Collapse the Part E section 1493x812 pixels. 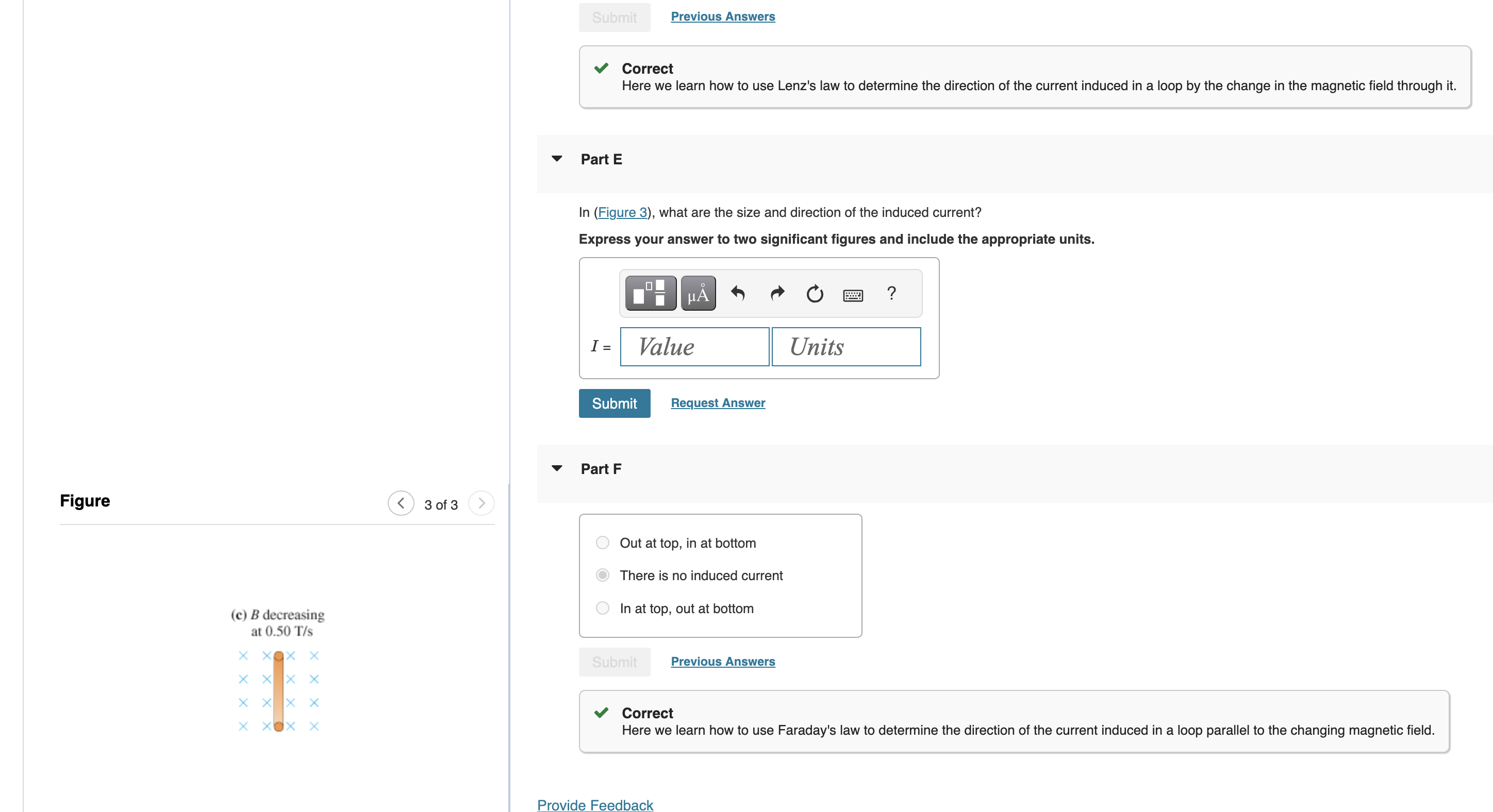(556, 158)
